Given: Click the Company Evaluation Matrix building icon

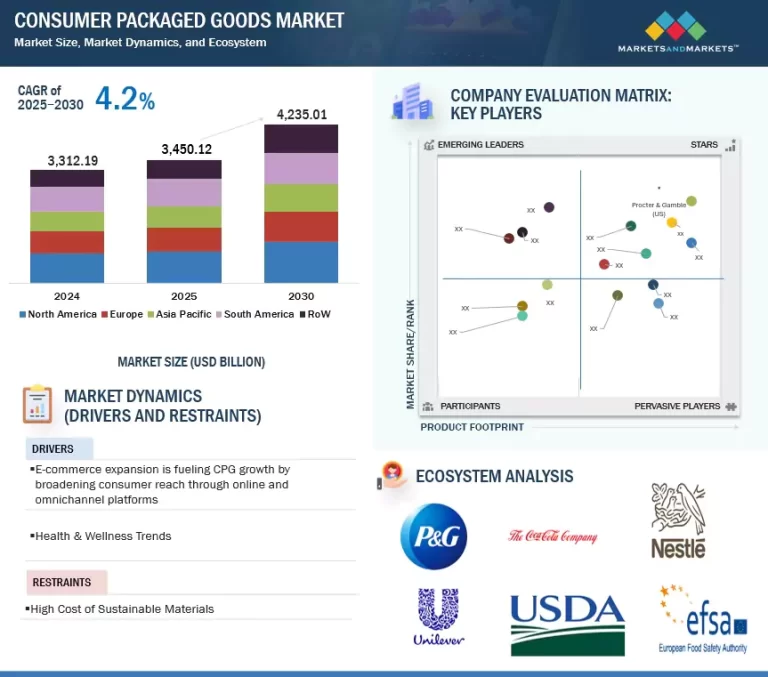Looking at the screenshot, I should coord(412,103).
